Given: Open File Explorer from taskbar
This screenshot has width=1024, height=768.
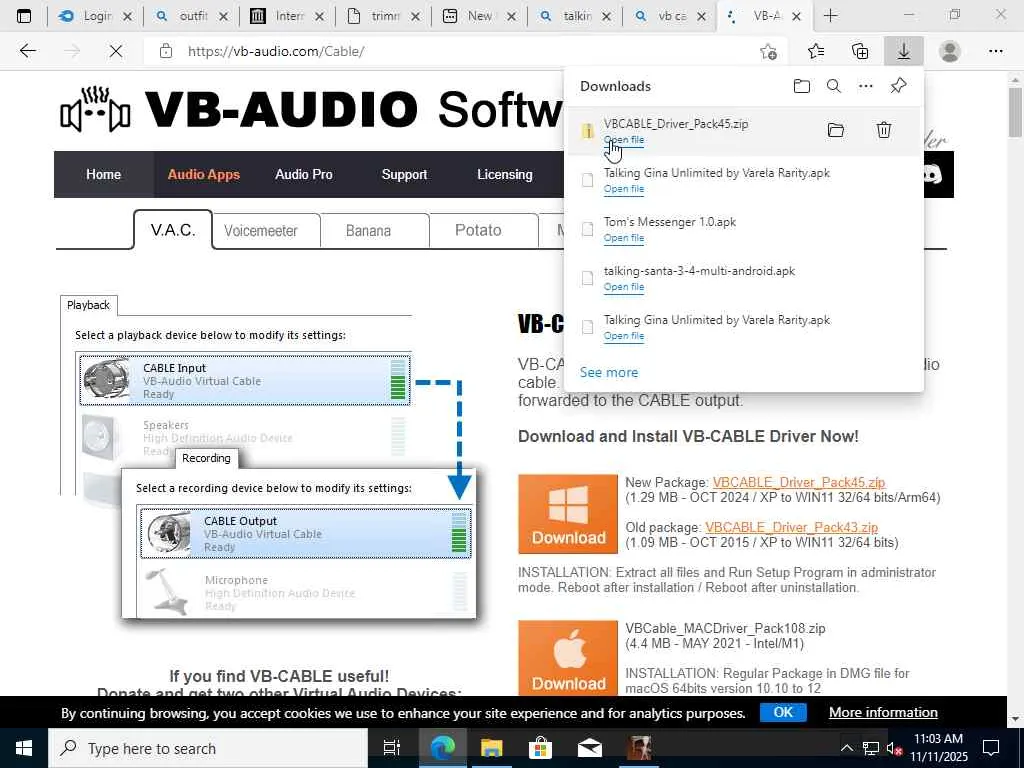Looking at the screenshot, I should [x=492, y=748].
